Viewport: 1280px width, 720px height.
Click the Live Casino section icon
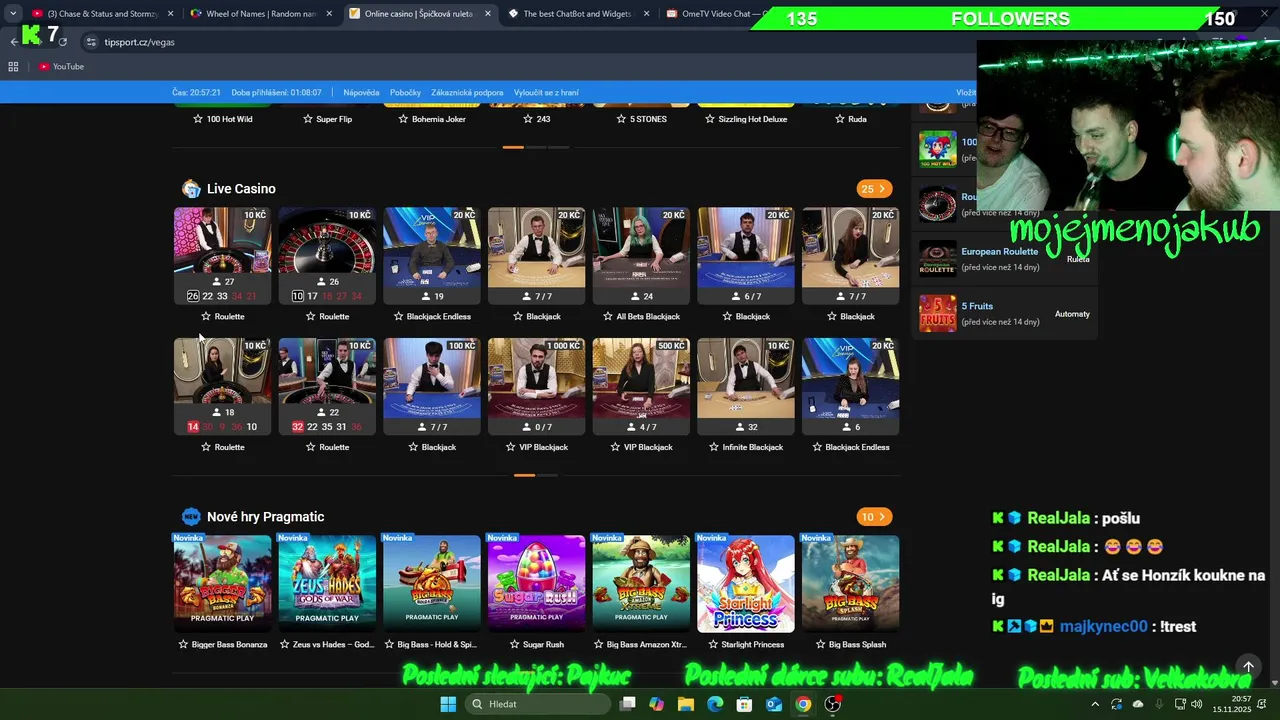[x=191, y=189]
